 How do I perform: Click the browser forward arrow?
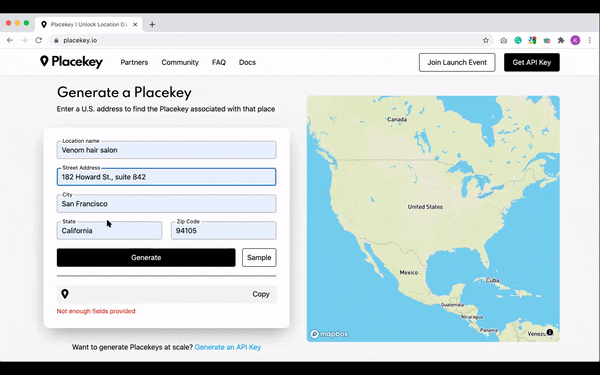(x=24, y=40)
